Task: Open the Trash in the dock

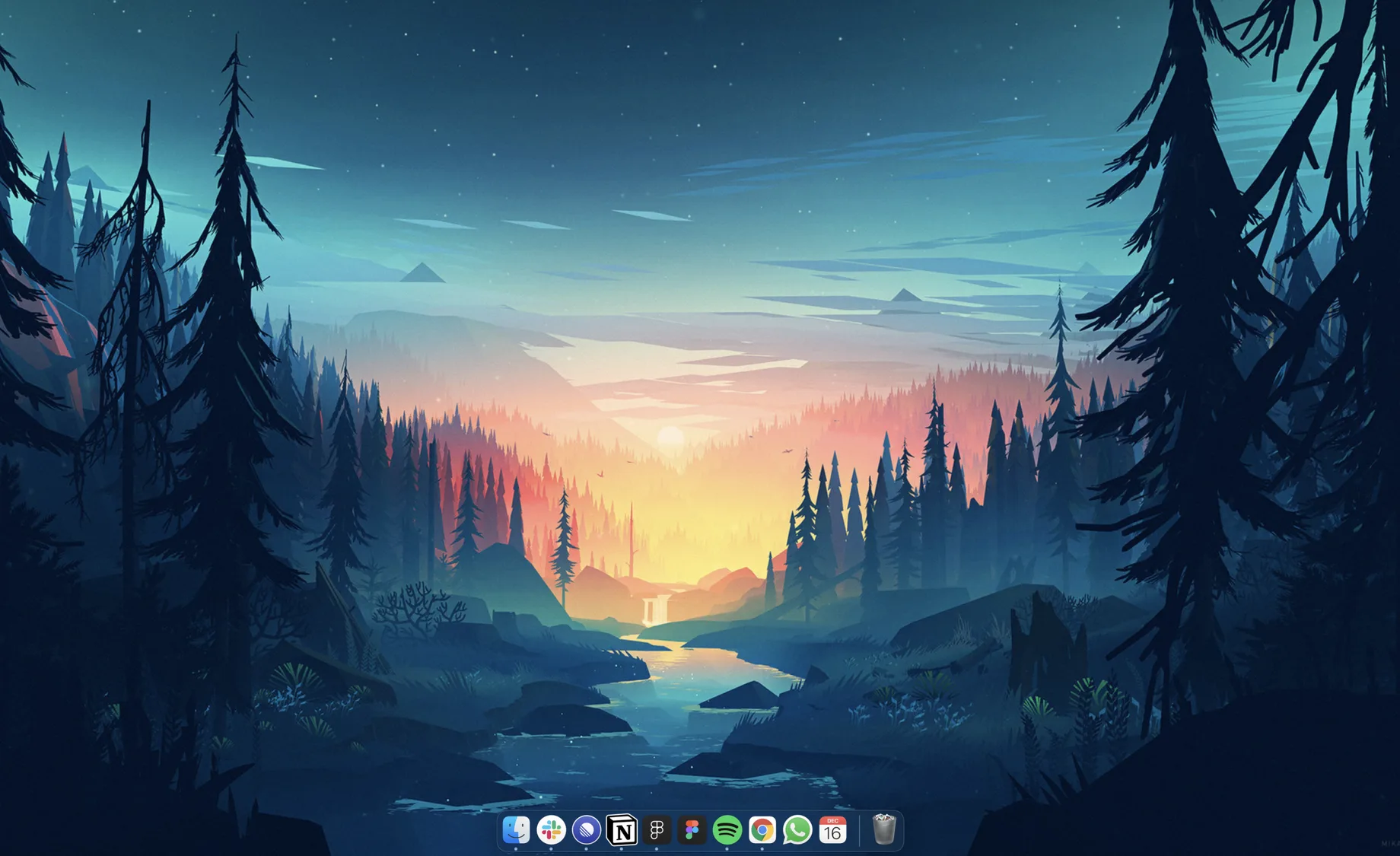Action: click(884, 829)
